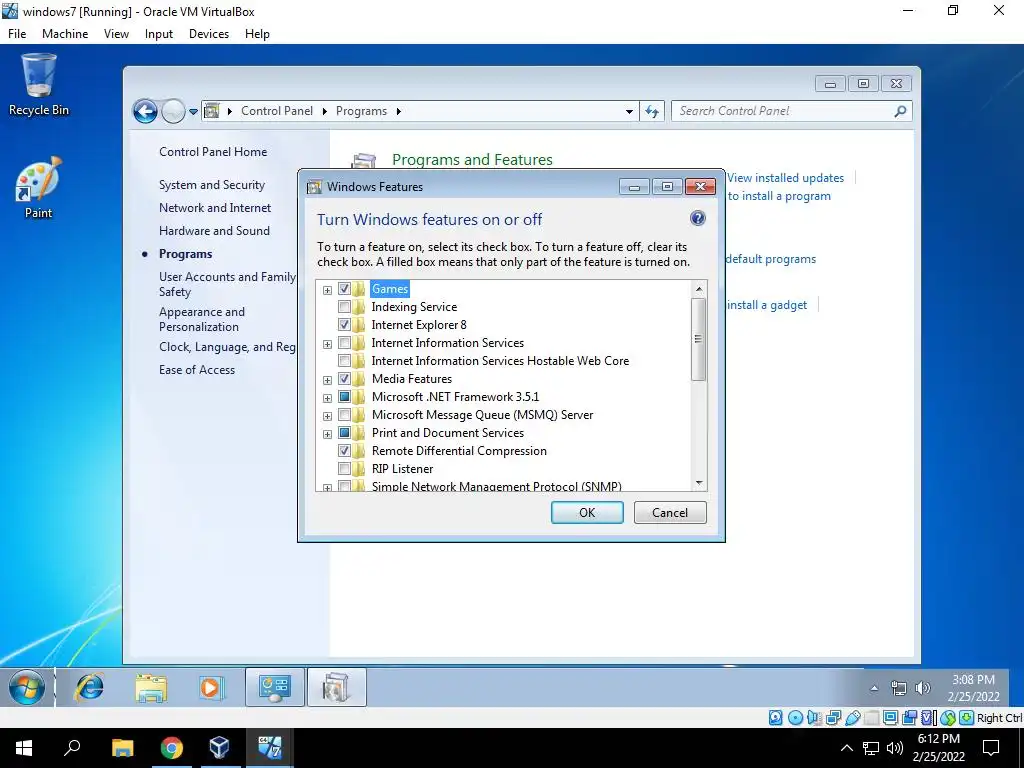The height and width of the screenshot is (768, 1024).
Task: Click the guest volume speaker tray icon
Action: pos(923,688)
